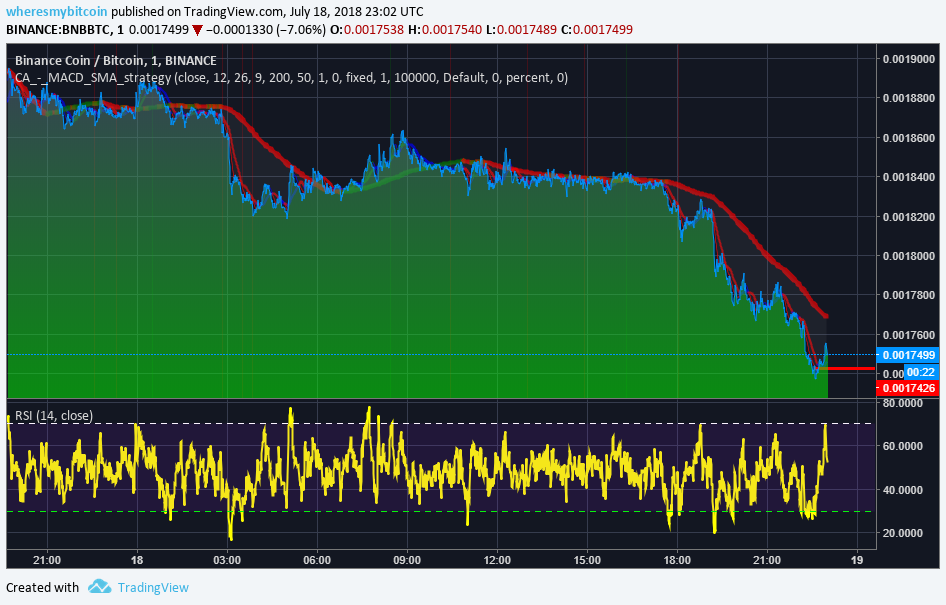Click the 18:00 time axis label
The image size is (946, 605).
677,560
